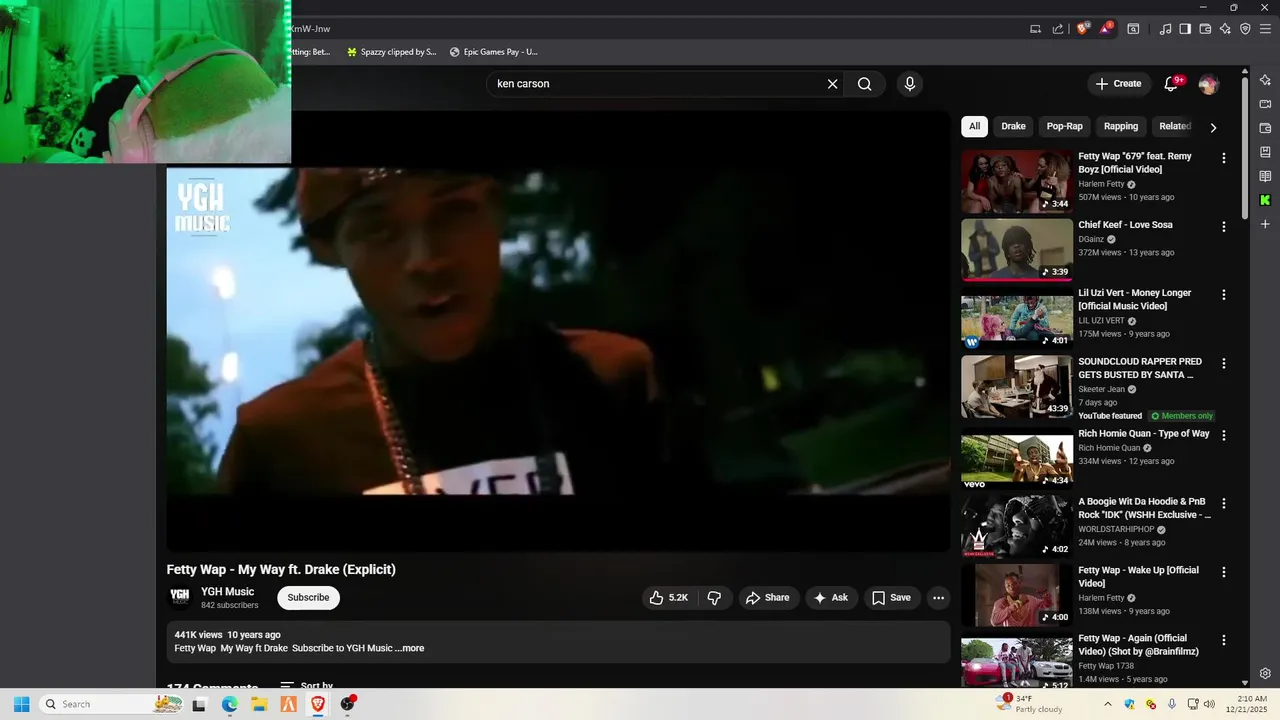Like the video with thumbs up
This screenshot has height=720, width=1280.
[670, 598]
